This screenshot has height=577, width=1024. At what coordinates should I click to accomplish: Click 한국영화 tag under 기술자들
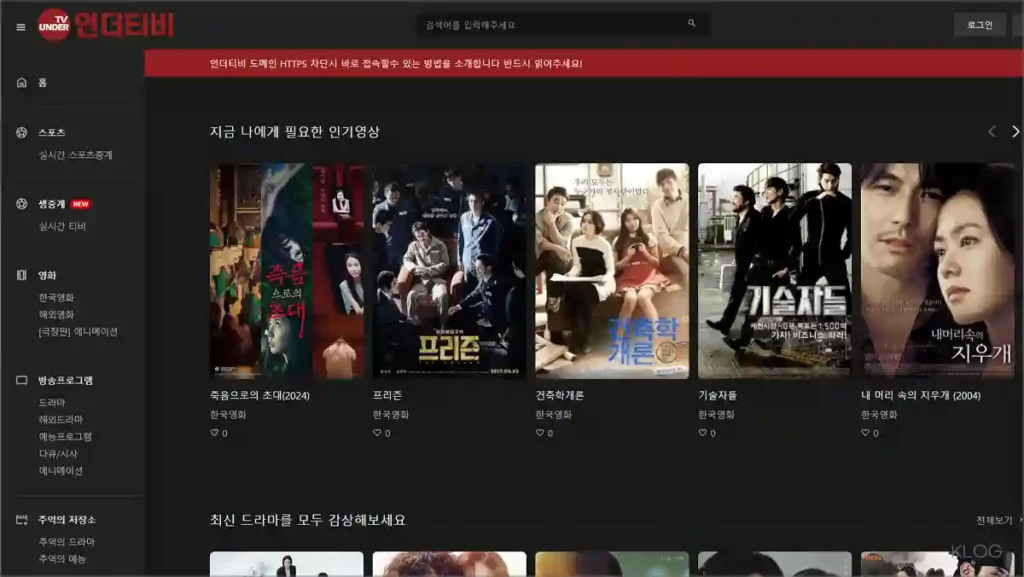click(x=716, y=414)
